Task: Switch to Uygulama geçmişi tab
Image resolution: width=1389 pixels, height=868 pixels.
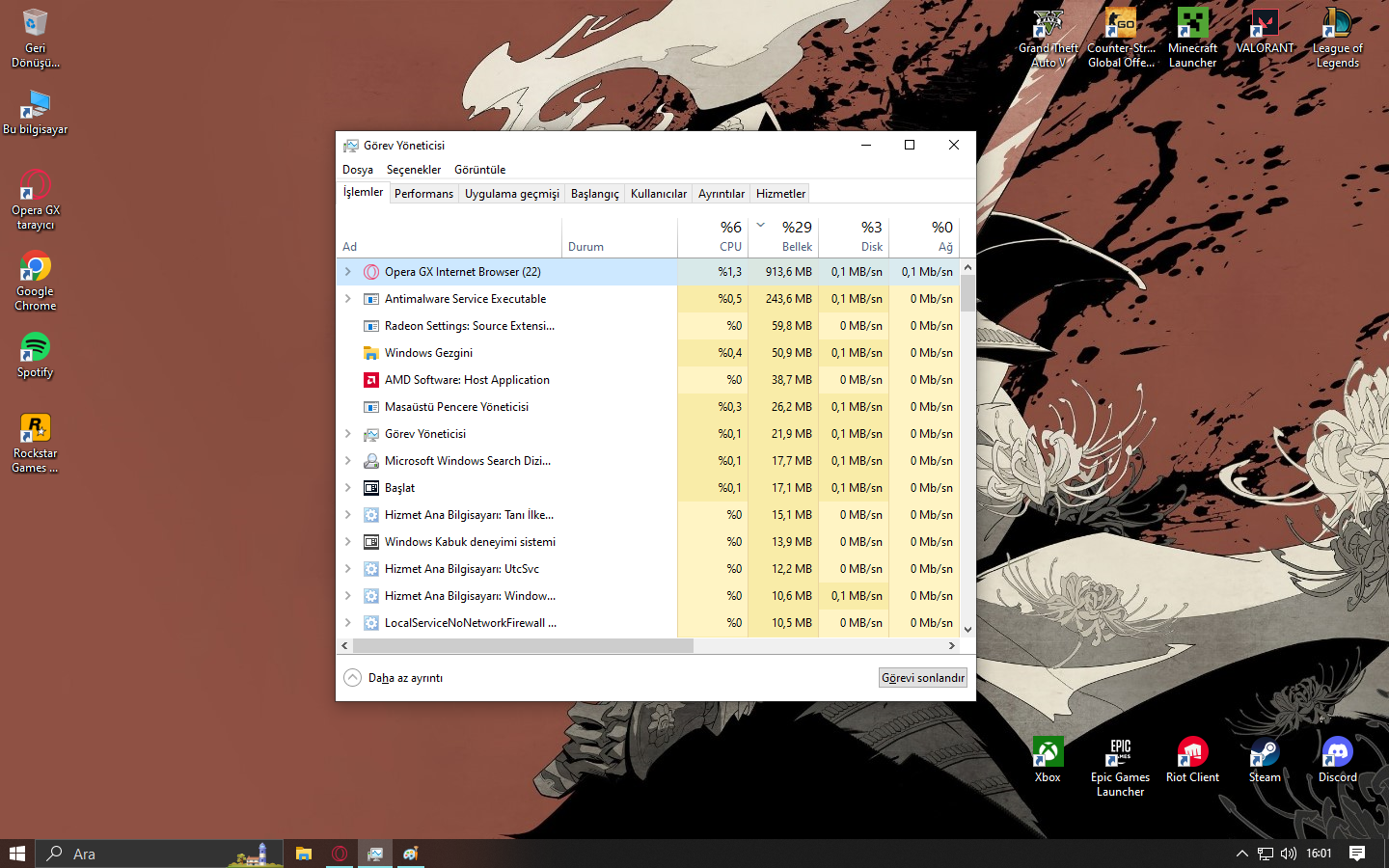Action: tap(512, 194)
